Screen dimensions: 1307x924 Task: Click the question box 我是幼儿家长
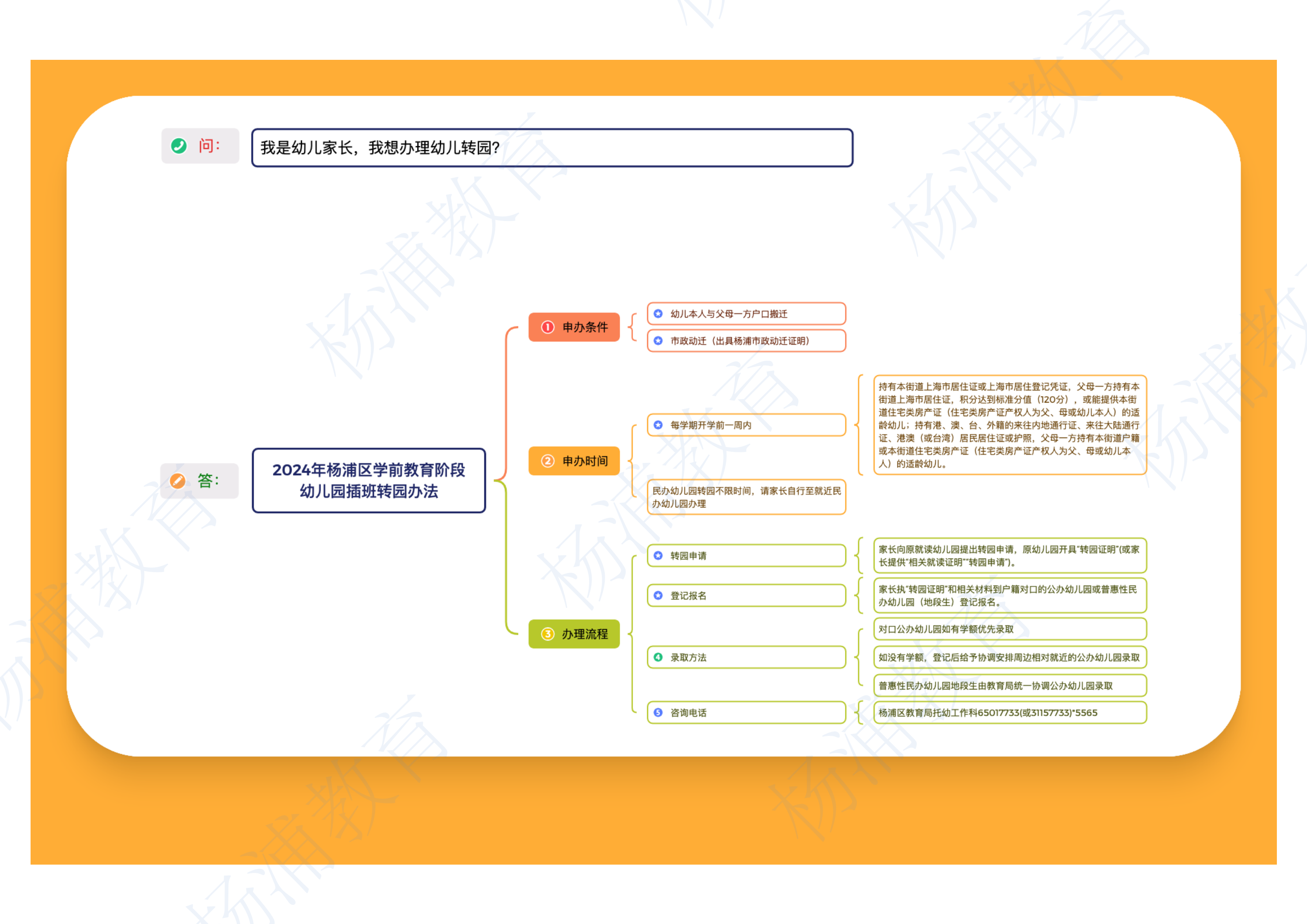pos(552,148)
